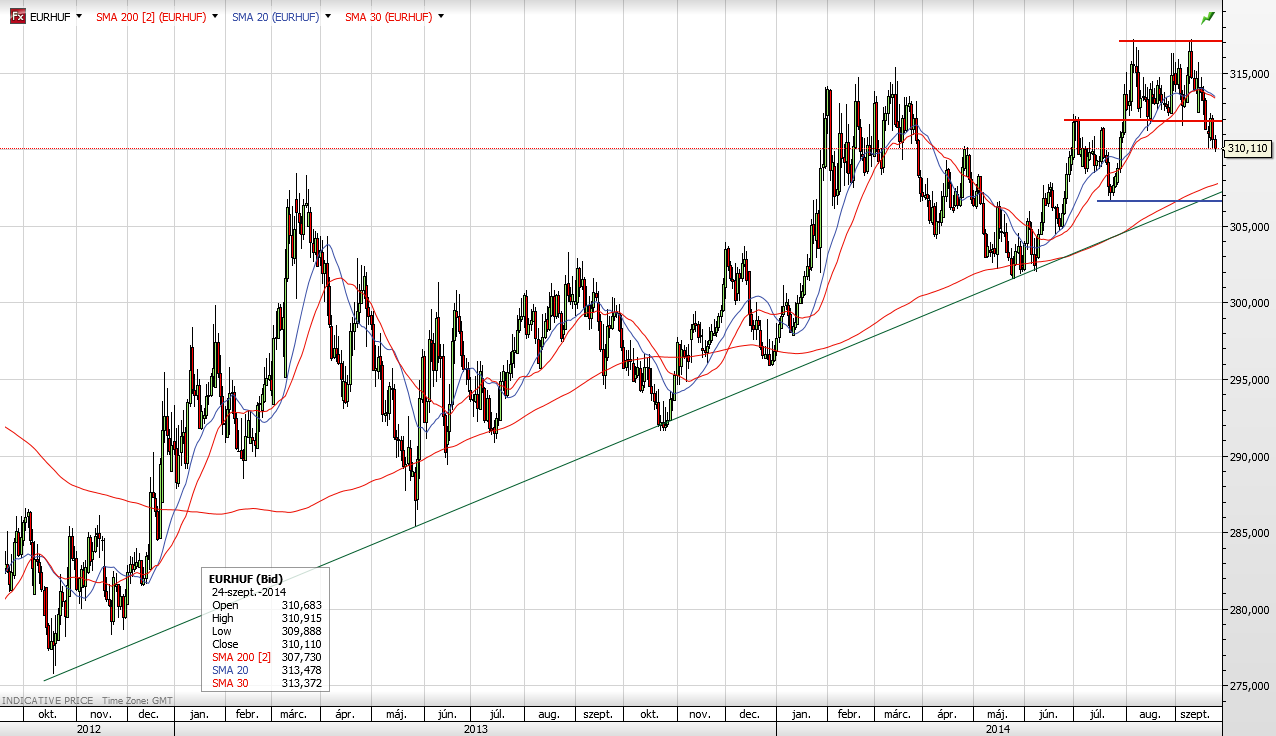Open the SMA 30 (EURHUF) dropdown arrow
The width and height of the screenshot is (1276, 736).
tap(441, 17)
